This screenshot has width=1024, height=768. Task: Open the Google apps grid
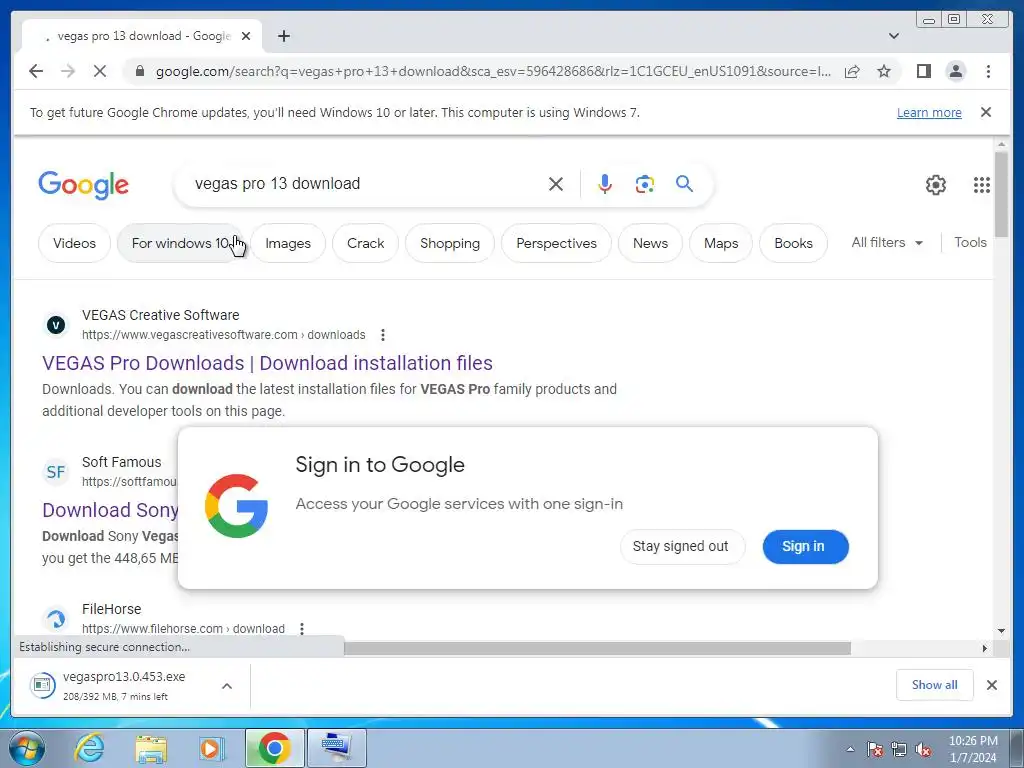[982, 185]
